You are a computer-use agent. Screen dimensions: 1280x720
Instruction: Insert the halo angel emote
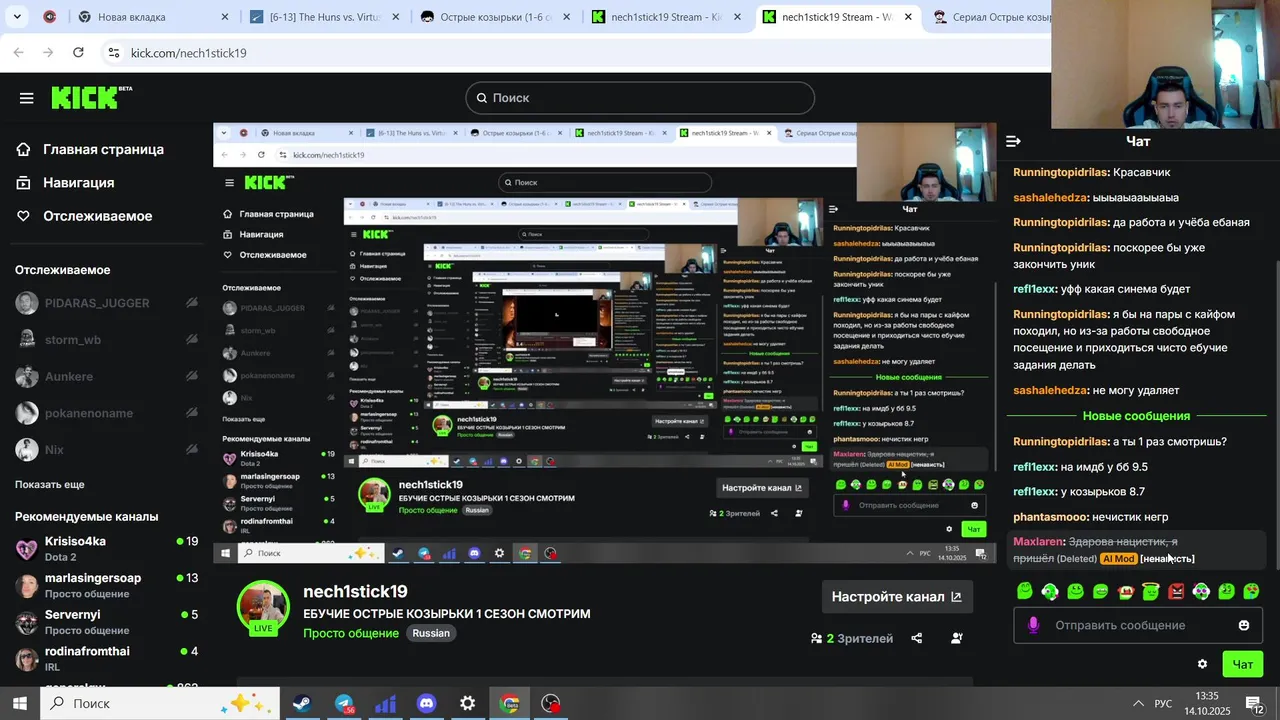pos(1150,591)
